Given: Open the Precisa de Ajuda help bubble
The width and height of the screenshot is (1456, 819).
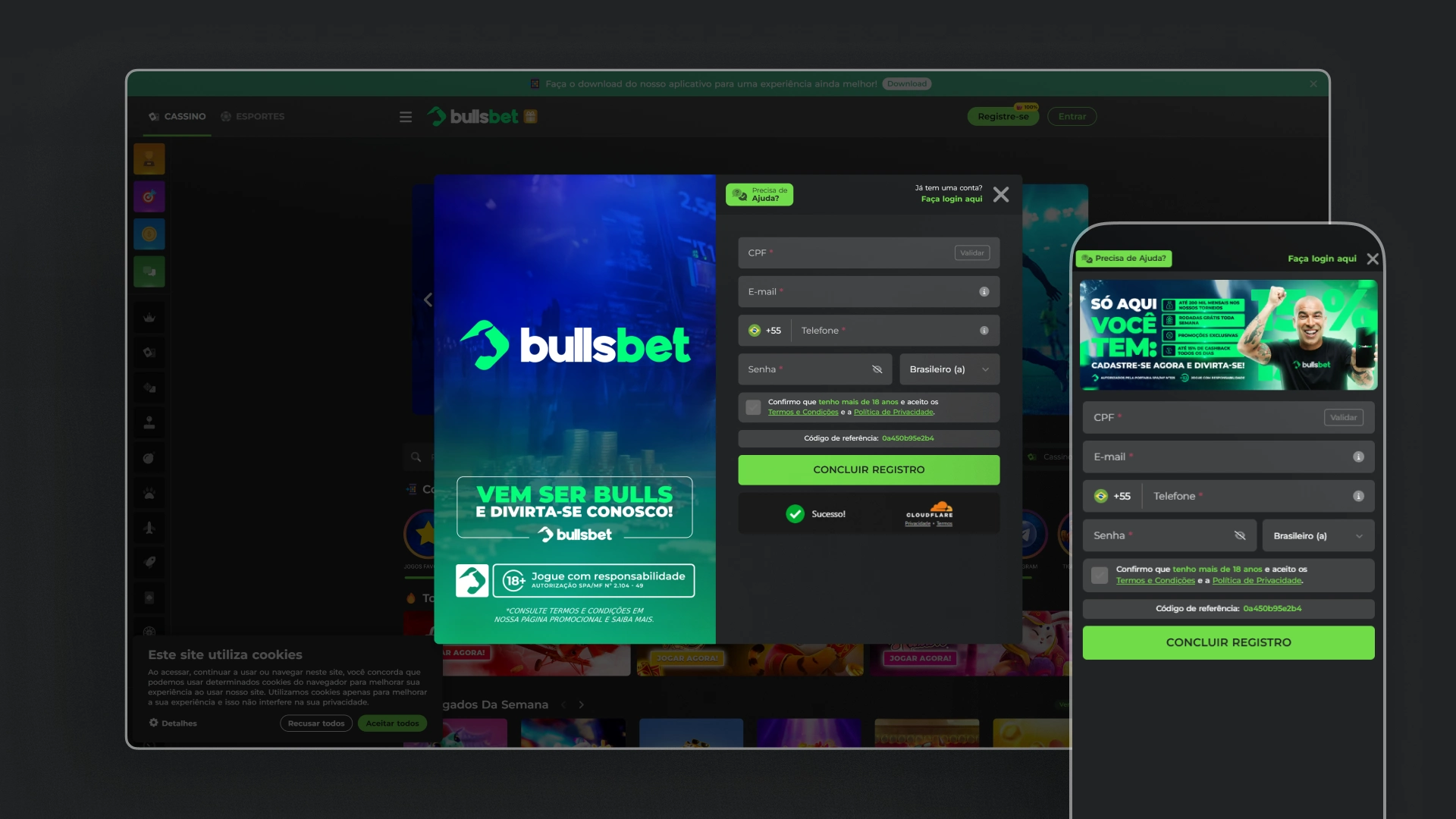Looking at the screenshot, I should [x=759, y=194].
